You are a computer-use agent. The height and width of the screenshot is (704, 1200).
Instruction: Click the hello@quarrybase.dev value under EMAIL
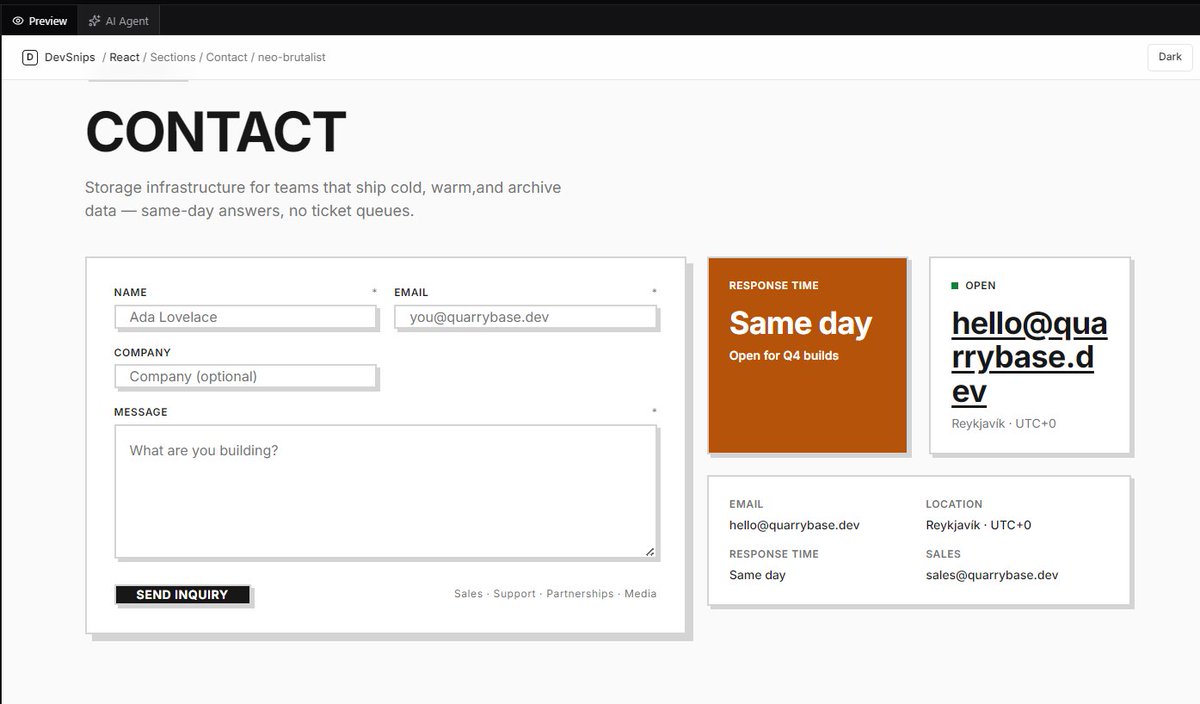(x=794, y=525)
